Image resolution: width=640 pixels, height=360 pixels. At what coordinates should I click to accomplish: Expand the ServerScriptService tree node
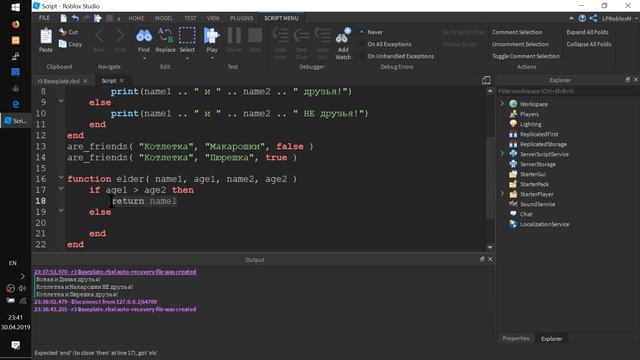pos(502,154)
